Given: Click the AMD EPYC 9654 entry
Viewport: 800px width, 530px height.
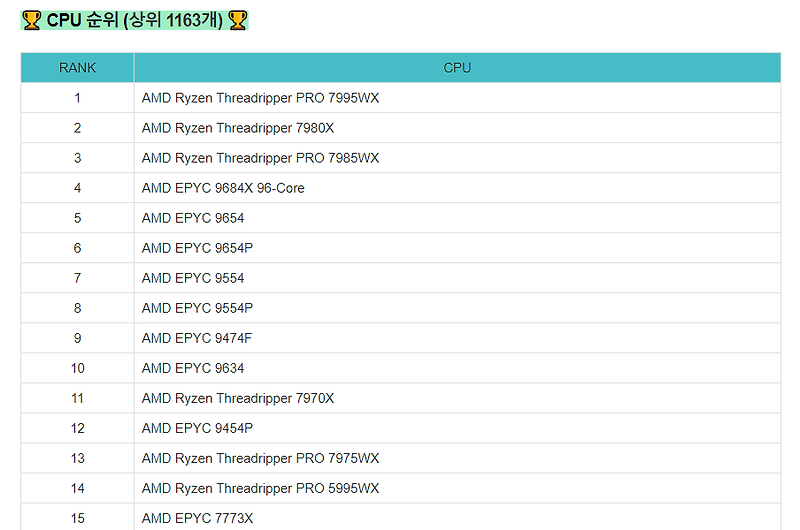Looking at the screenshot, I should pyautogui.click(x=193, y=218).
